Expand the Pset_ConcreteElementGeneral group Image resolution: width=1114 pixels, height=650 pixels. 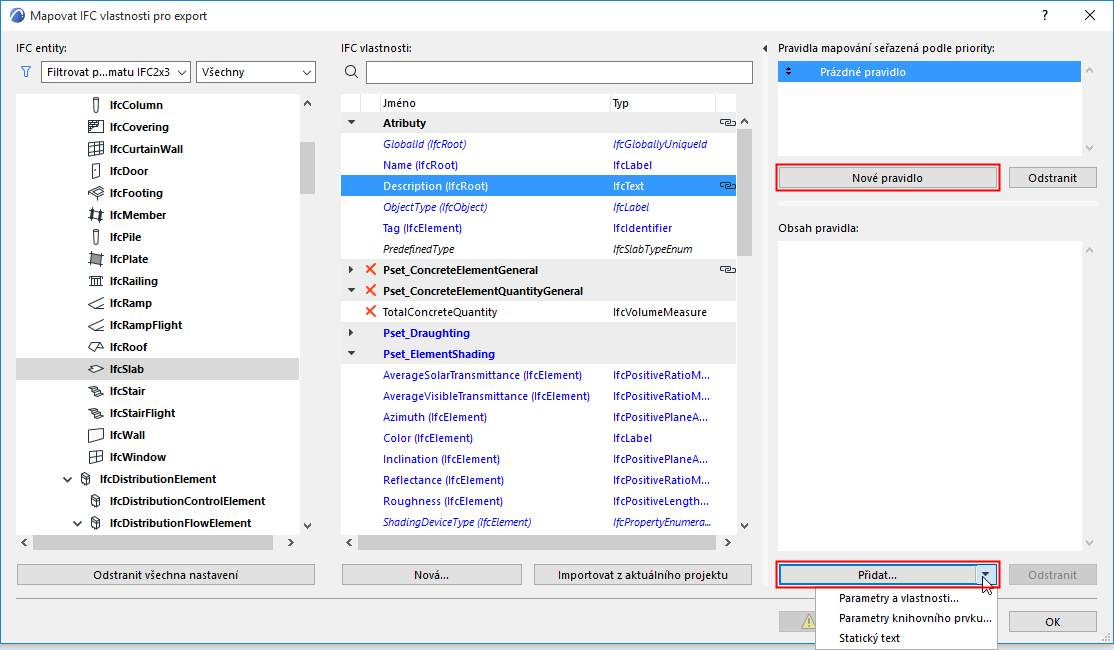[351, 270]
